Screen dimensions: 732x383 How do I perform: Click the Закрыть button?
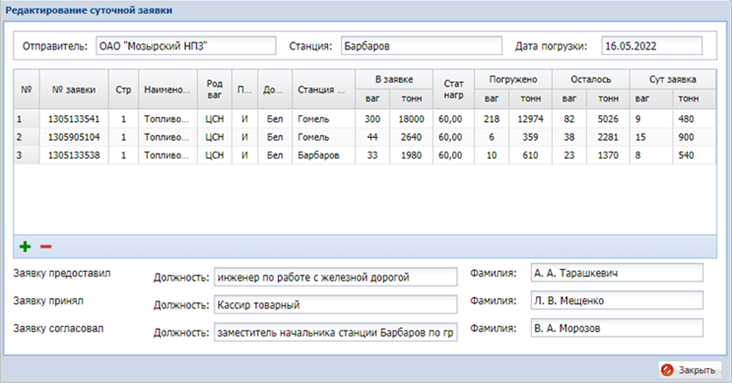click(x=690, y=370)
